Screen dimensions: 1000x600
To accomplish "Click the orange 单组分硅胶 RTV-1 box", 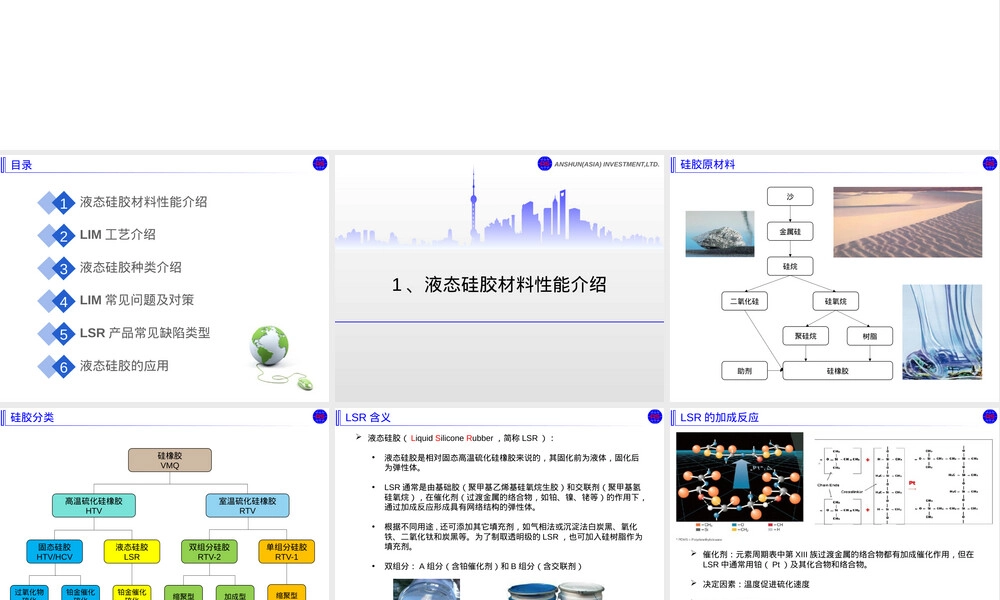I will 286,552.
